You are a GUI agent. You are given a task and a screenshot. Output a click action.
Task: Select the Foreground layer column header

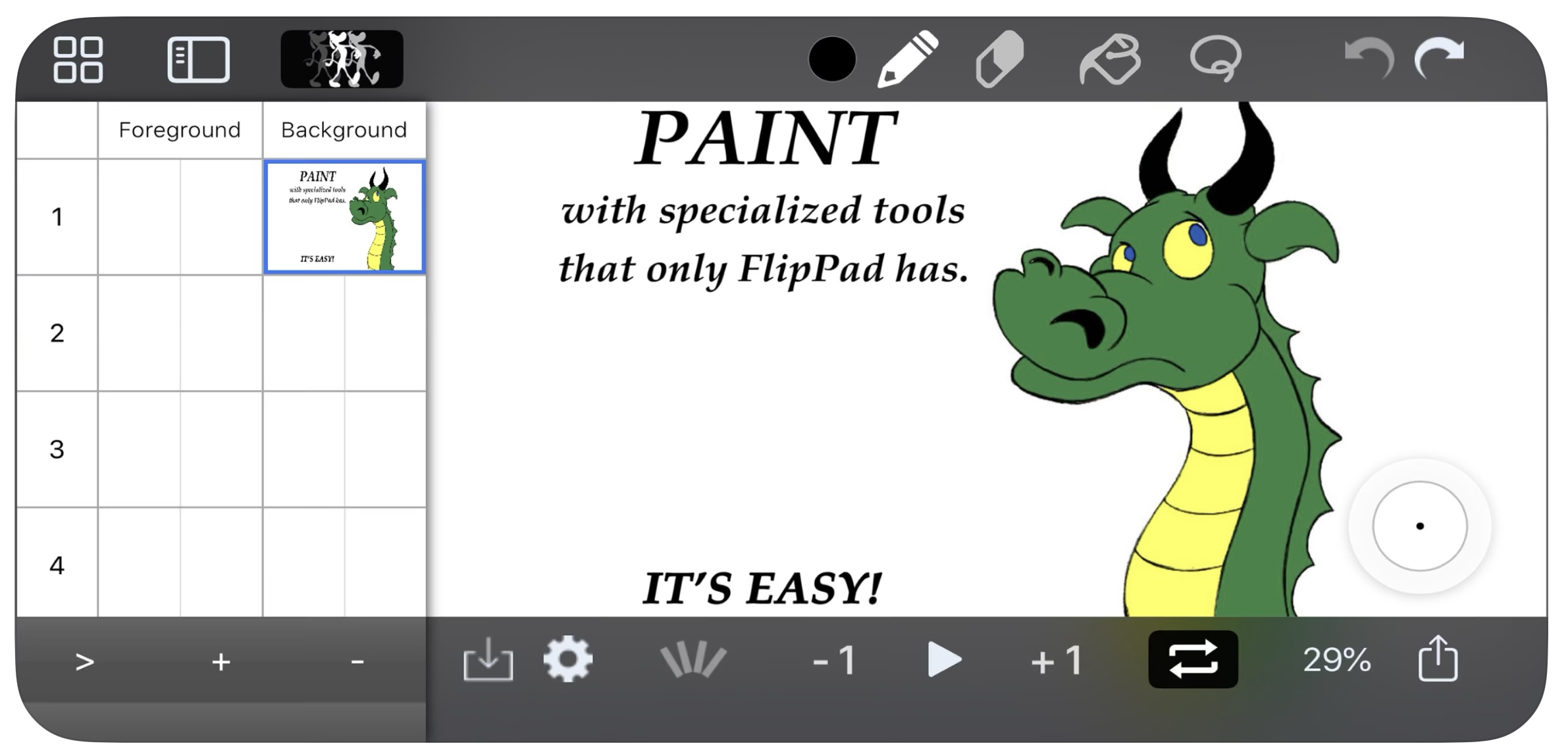pos(180,130)
